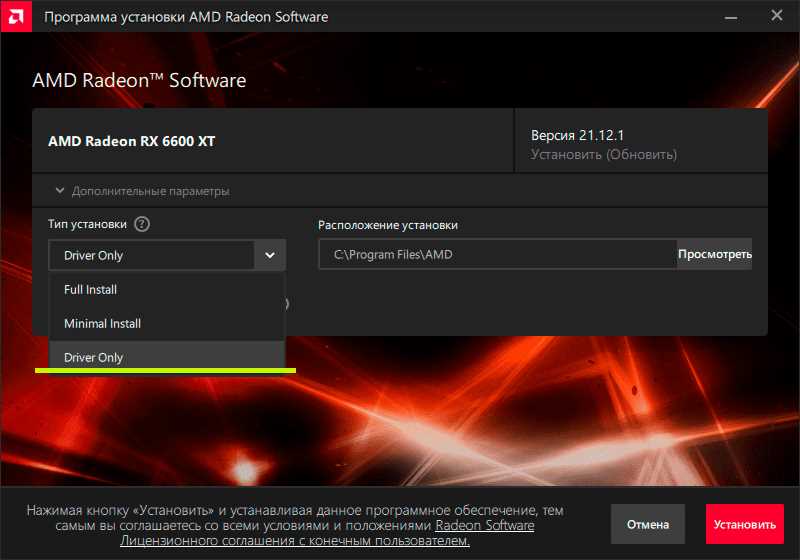
Task: Choose Minimal Install from the list
Action: [166, 323]
